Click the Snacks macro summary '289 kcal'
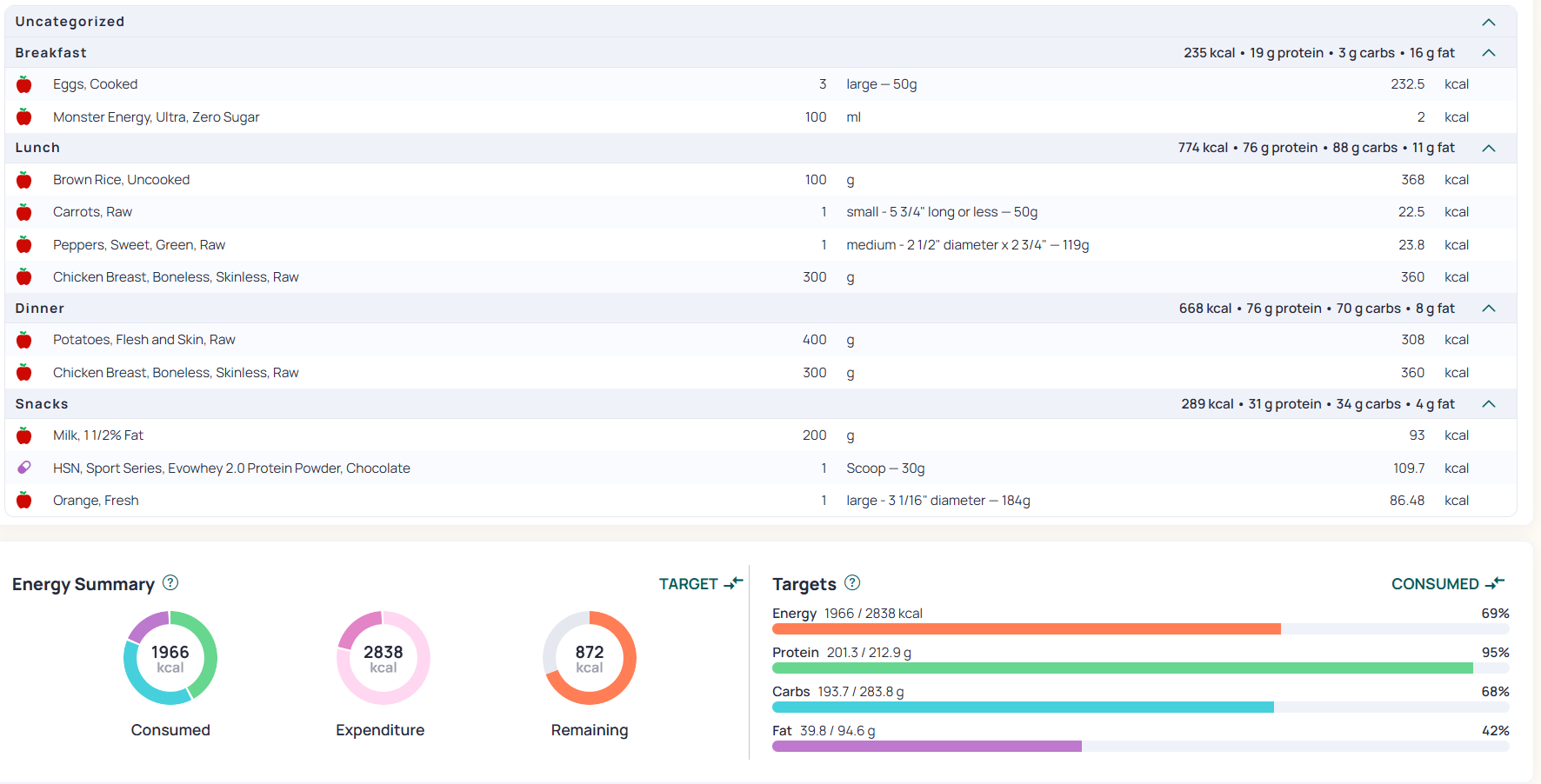 point(1207,404)
